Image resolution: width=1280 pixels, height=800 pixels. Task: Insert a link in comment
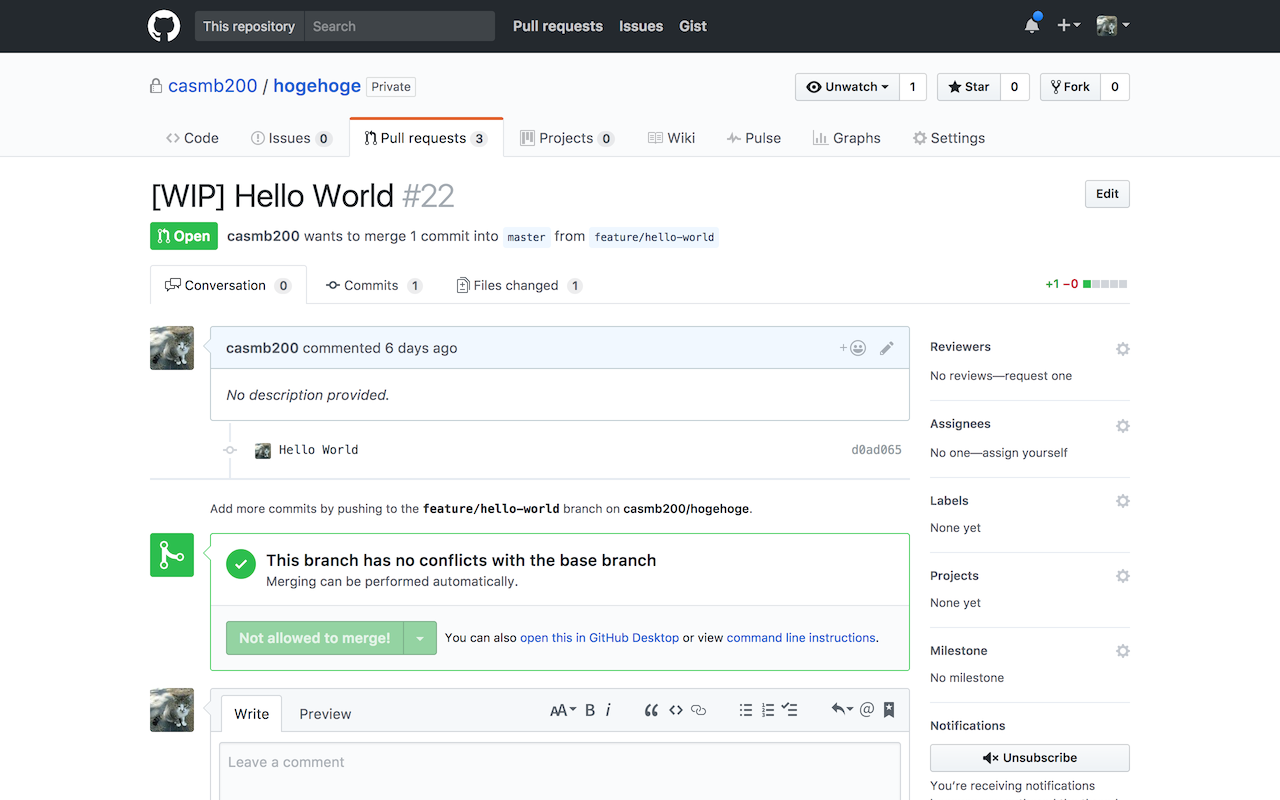point(699,710)
